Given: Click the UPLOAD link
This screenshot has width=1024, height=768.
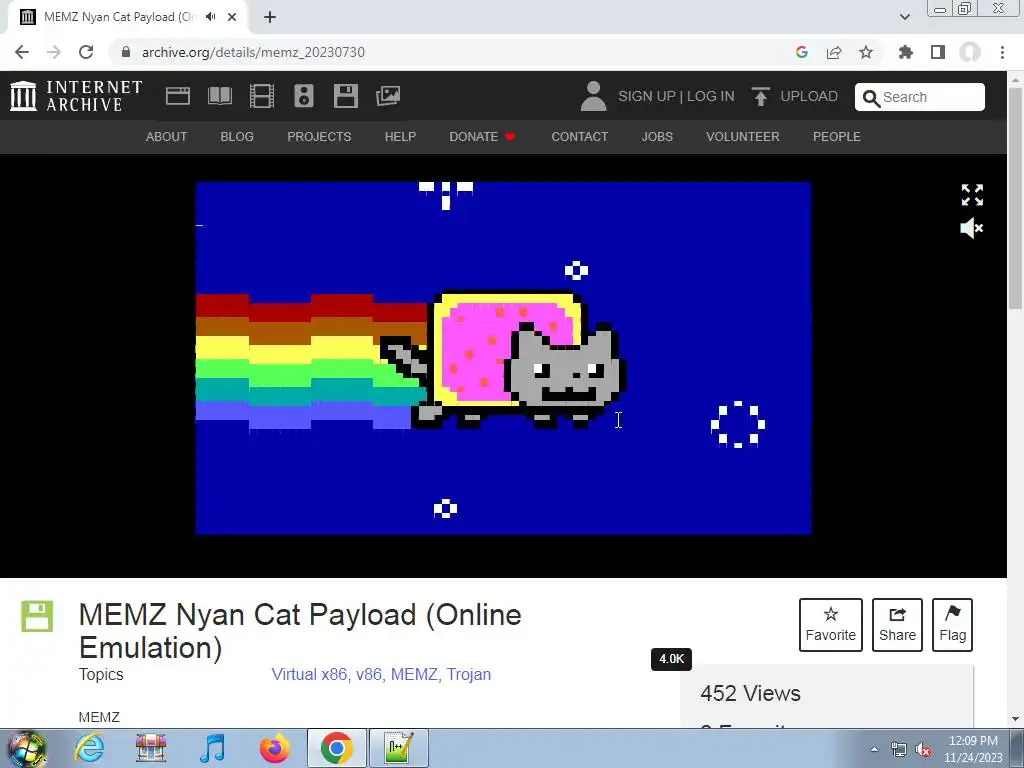Looking at the screenshot, I should pos(809,96).
